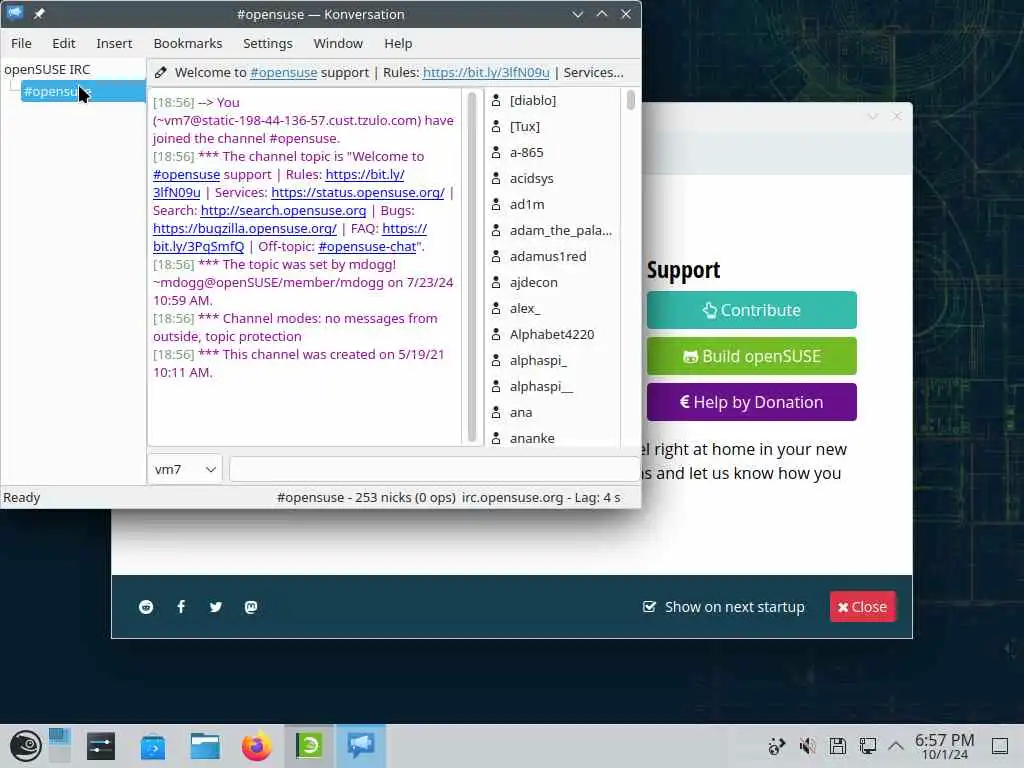Open the Window menu
This screenshot has width=1024, height=768.
pos(338,43)
